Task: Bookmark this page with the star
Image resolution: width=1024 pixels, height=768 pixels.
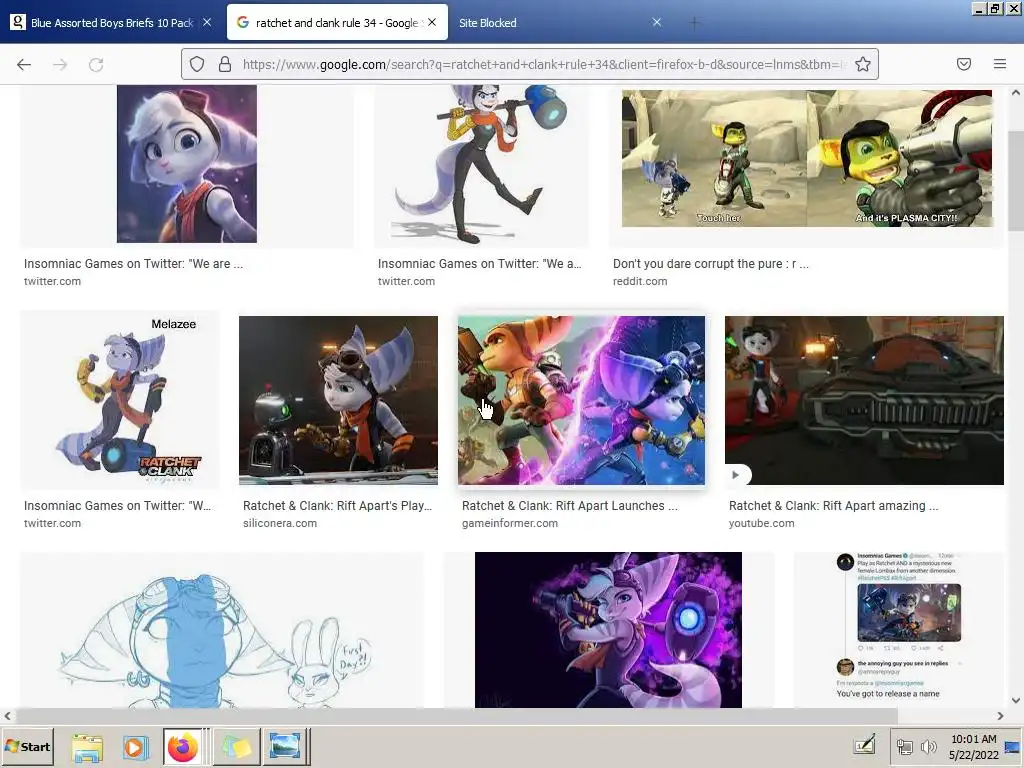Action: click(863, 64)
